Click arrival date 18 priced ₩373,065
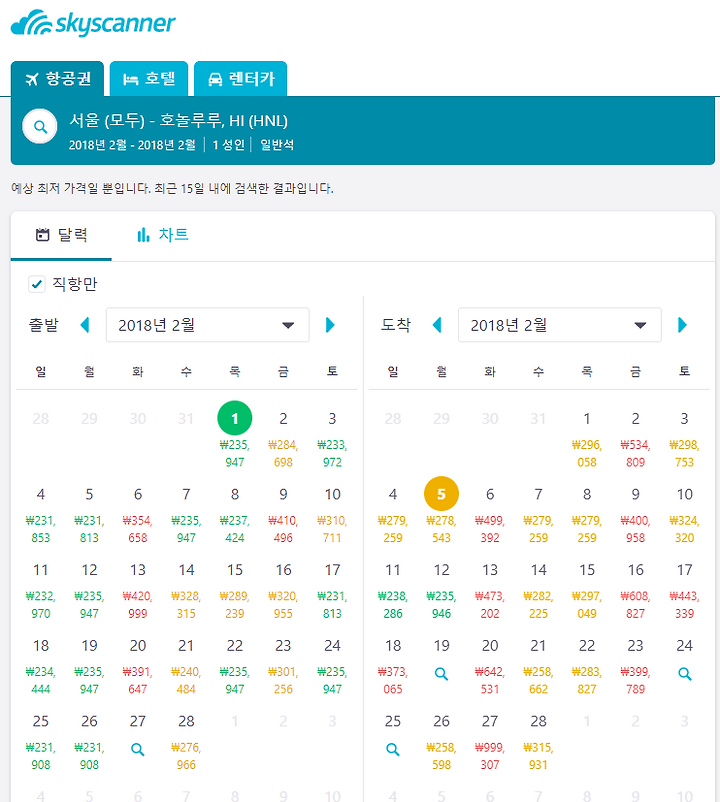 coord(393,667)
